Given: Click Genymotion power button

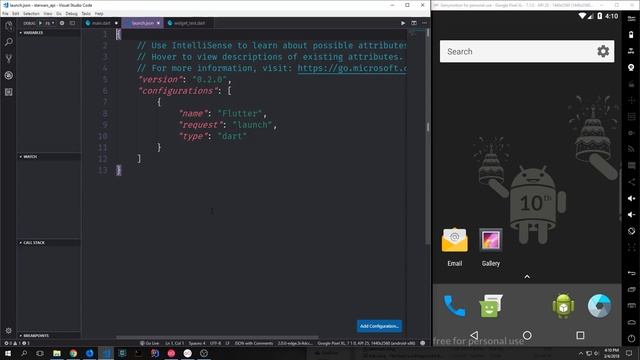Looking at the screenshot, I should [x=631, y=338].
